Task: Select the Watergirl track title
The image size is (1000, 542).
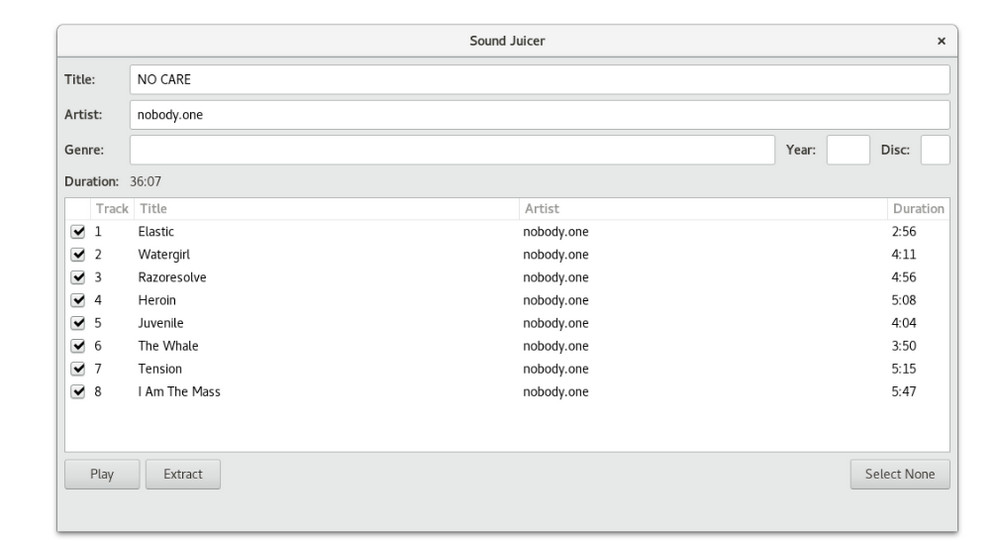Action: tap(164, 254)
